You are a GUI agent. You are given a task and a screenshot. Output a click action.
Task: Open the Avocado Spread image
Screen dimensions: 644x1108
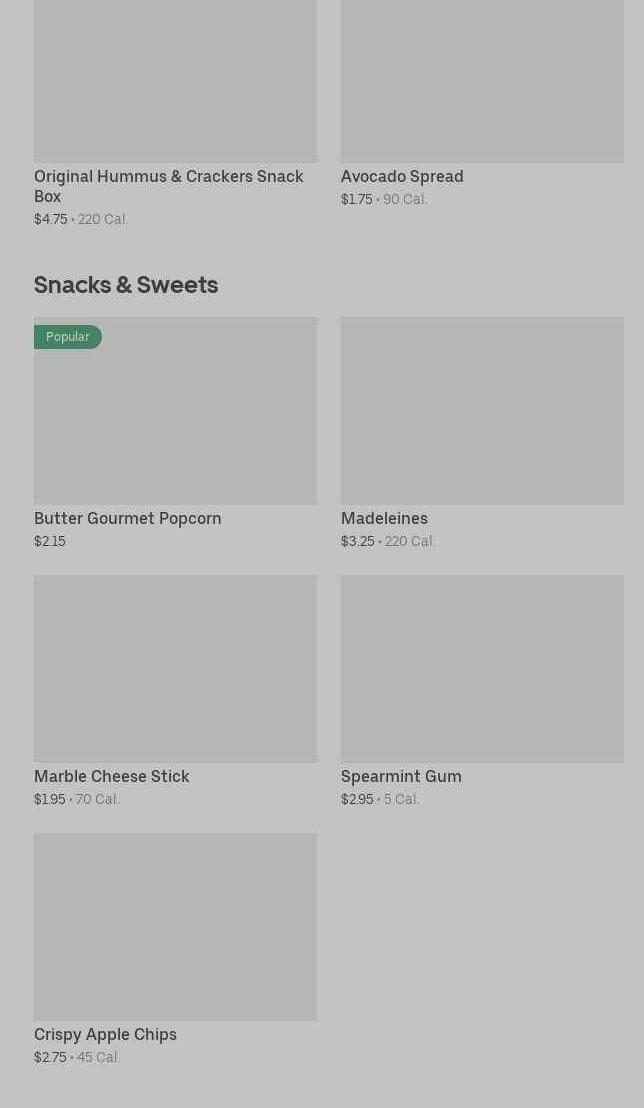[x=482, y=80]
